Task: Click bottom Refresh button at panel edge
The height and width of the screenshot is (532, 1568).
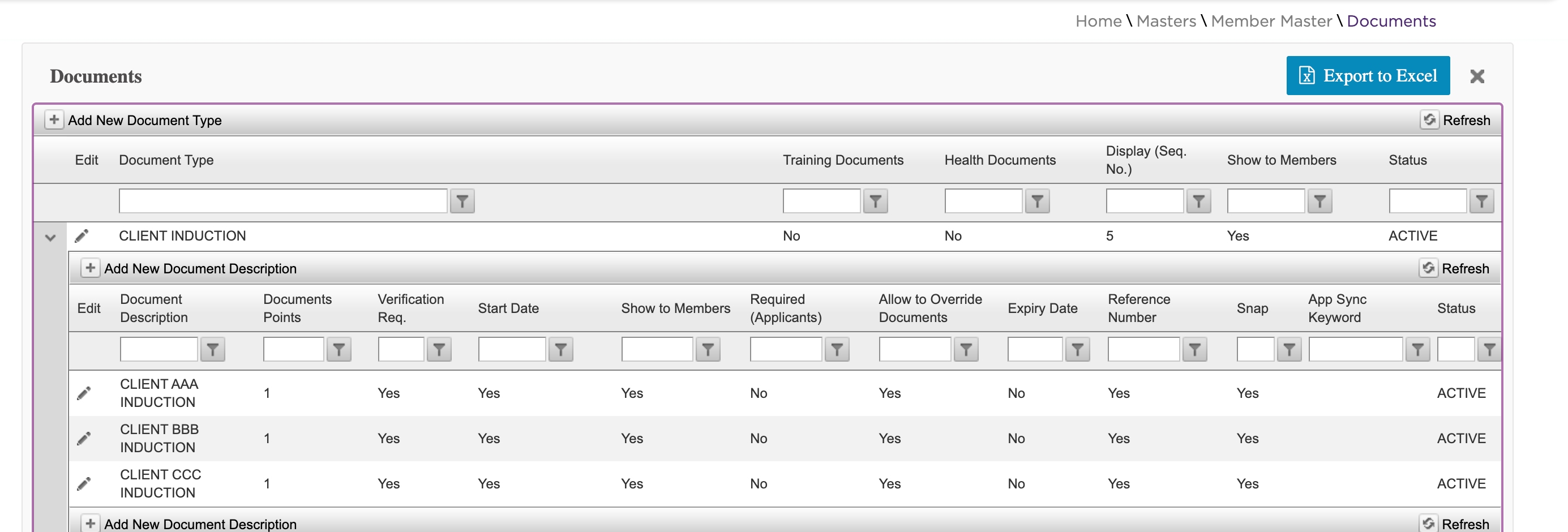Action: (1454, 524)
